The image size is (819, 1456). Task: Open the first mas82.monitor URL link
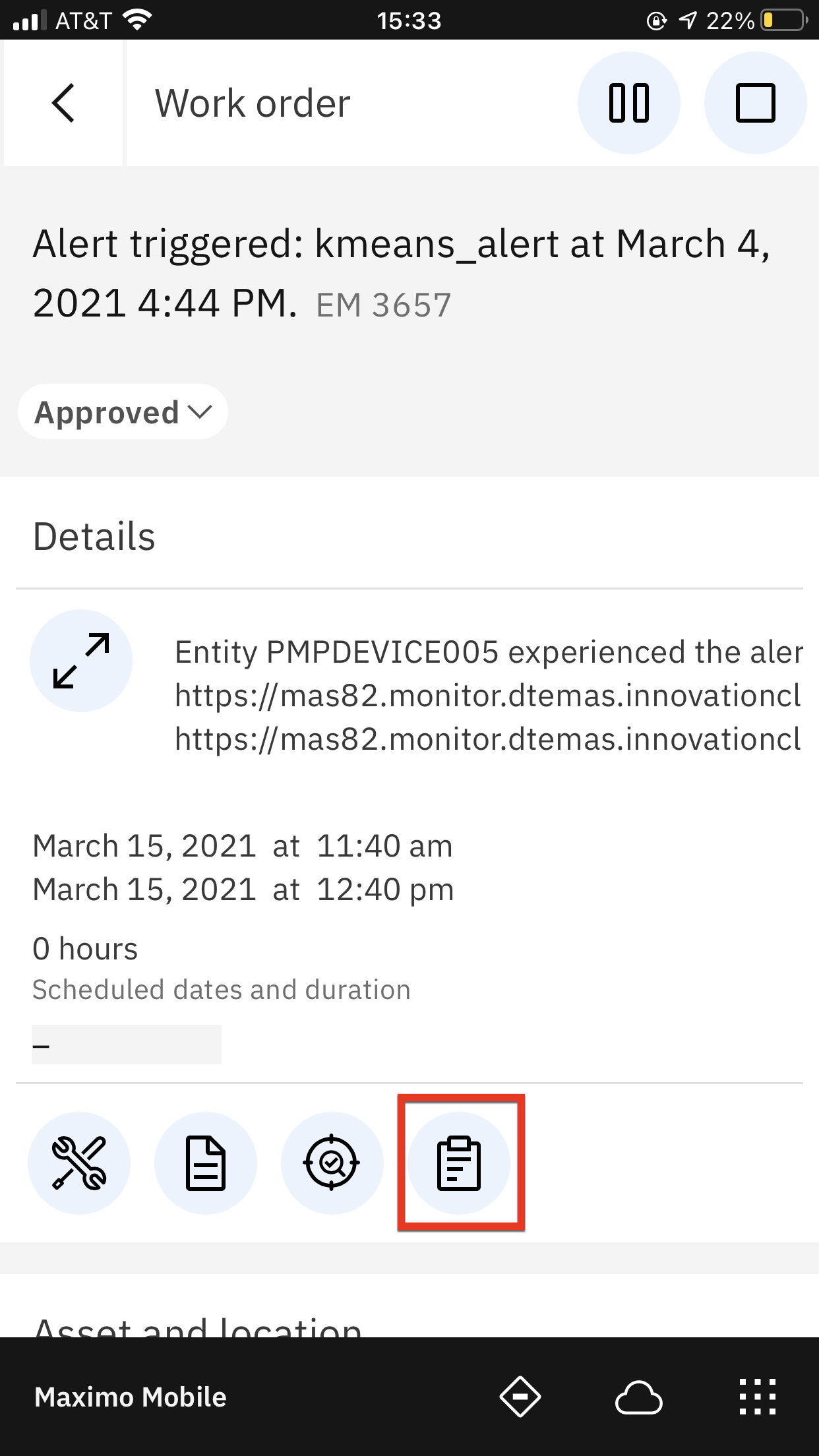488,696
